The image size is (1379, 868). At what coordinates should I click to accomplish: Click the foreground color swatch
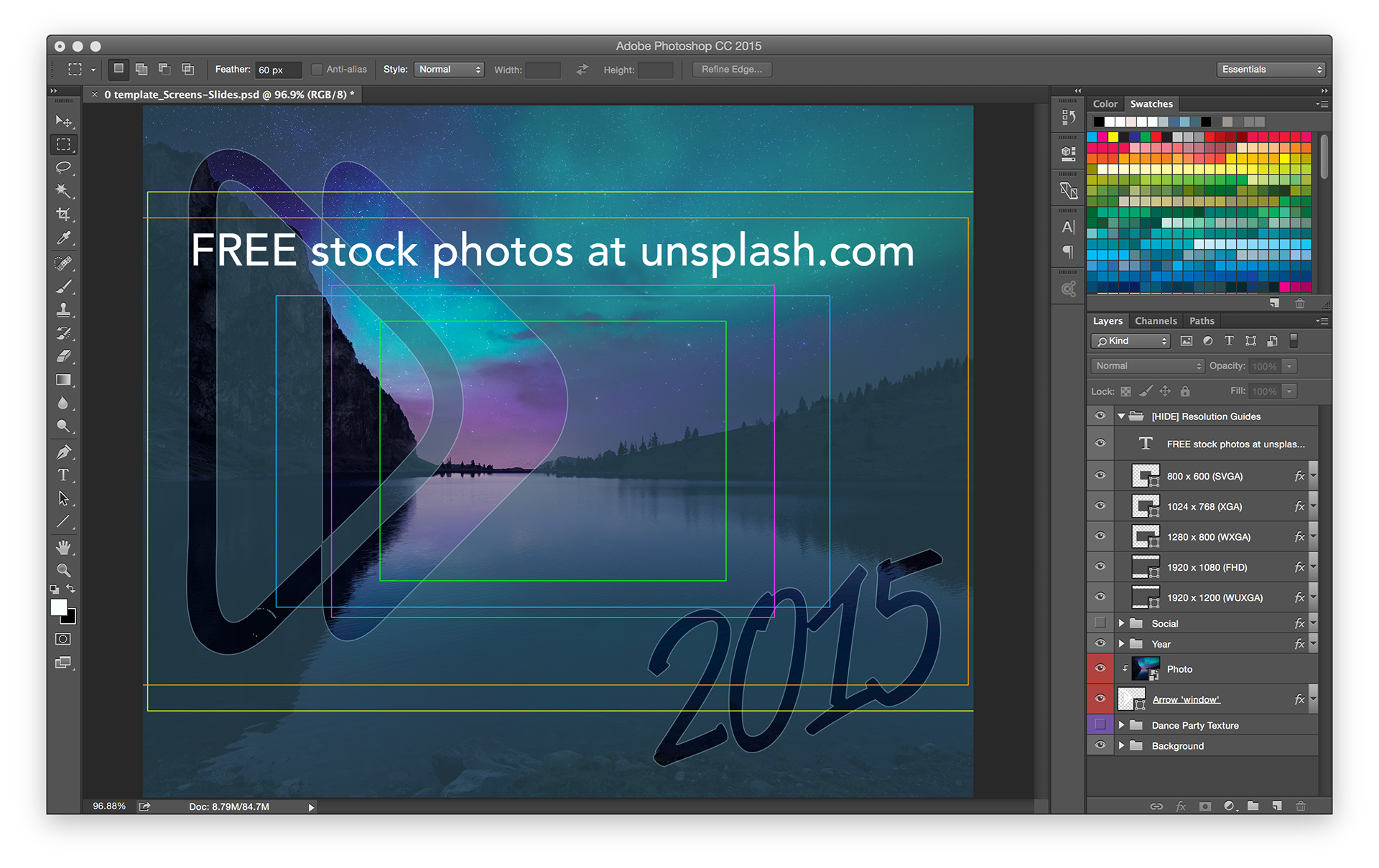click(x=58, y=607)
